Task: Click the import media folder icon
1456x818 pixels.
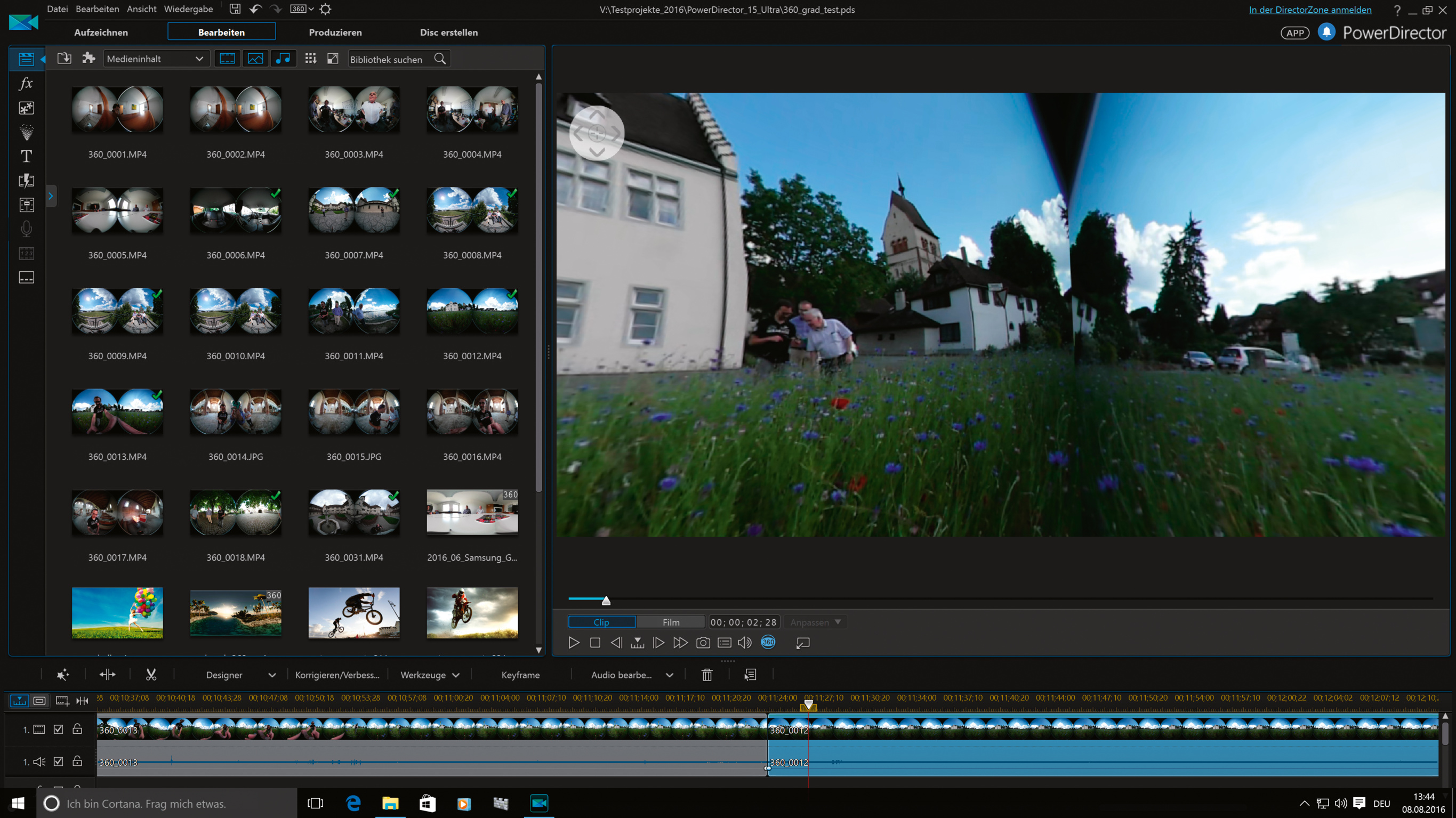Action: [x=65, y=59]
